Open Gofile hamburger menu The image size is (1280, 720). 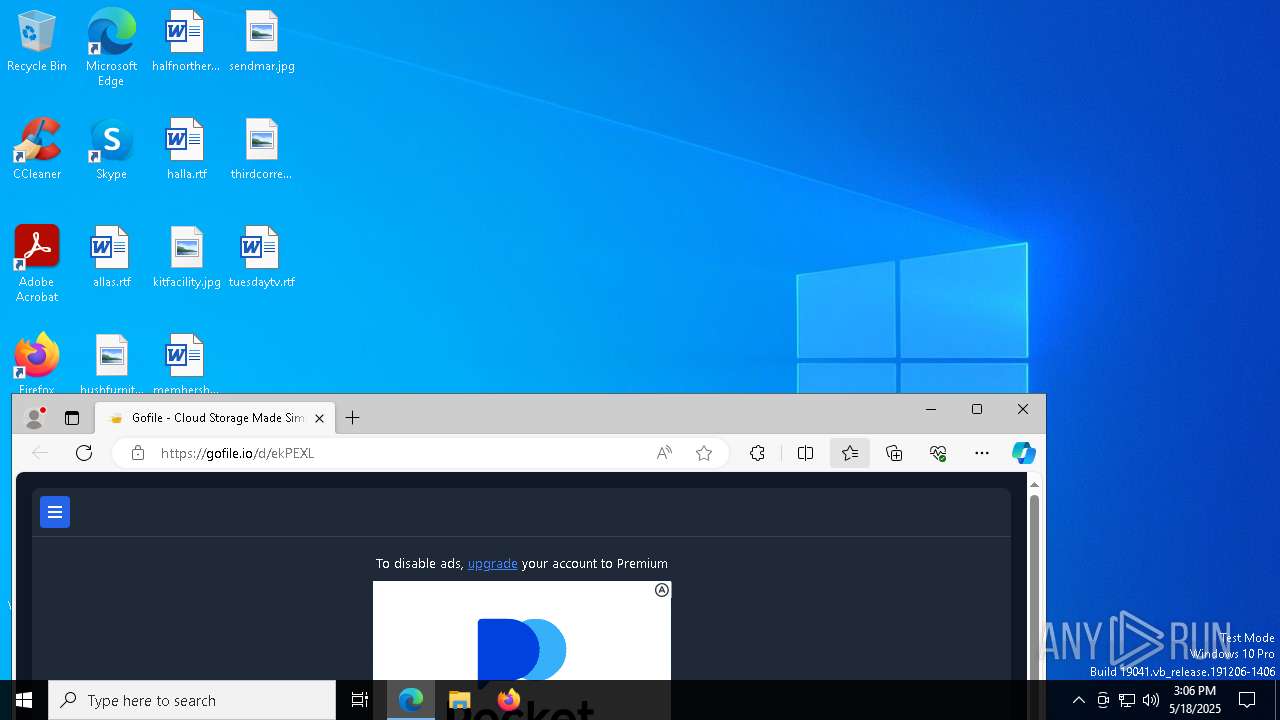55,512
